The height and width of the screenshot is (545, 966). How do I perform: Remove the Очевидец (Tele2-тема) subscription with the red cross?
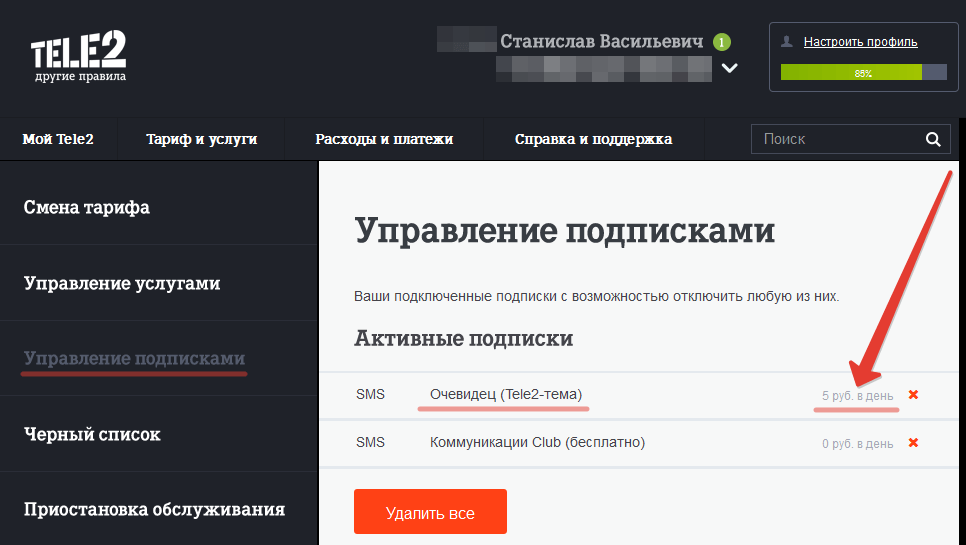point(913,395)
